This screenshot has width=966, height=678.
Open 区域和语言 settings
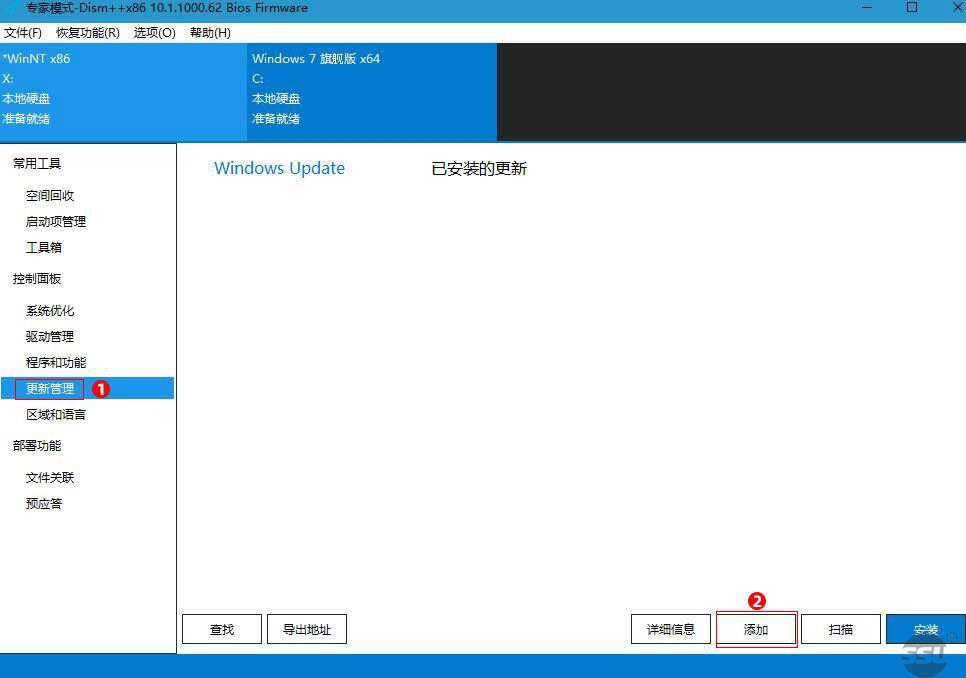coord(56,415)
